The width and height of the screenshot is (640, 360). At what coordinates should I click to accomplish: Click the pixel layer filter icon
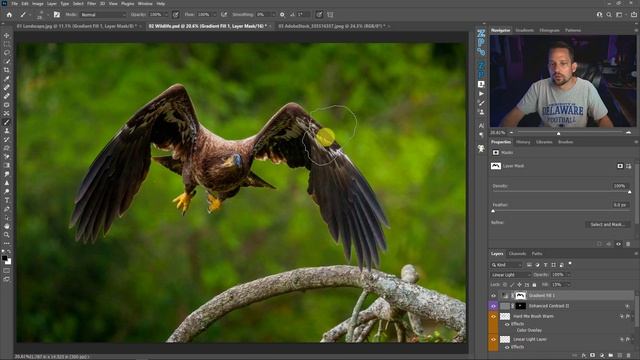tap(529, 265)
